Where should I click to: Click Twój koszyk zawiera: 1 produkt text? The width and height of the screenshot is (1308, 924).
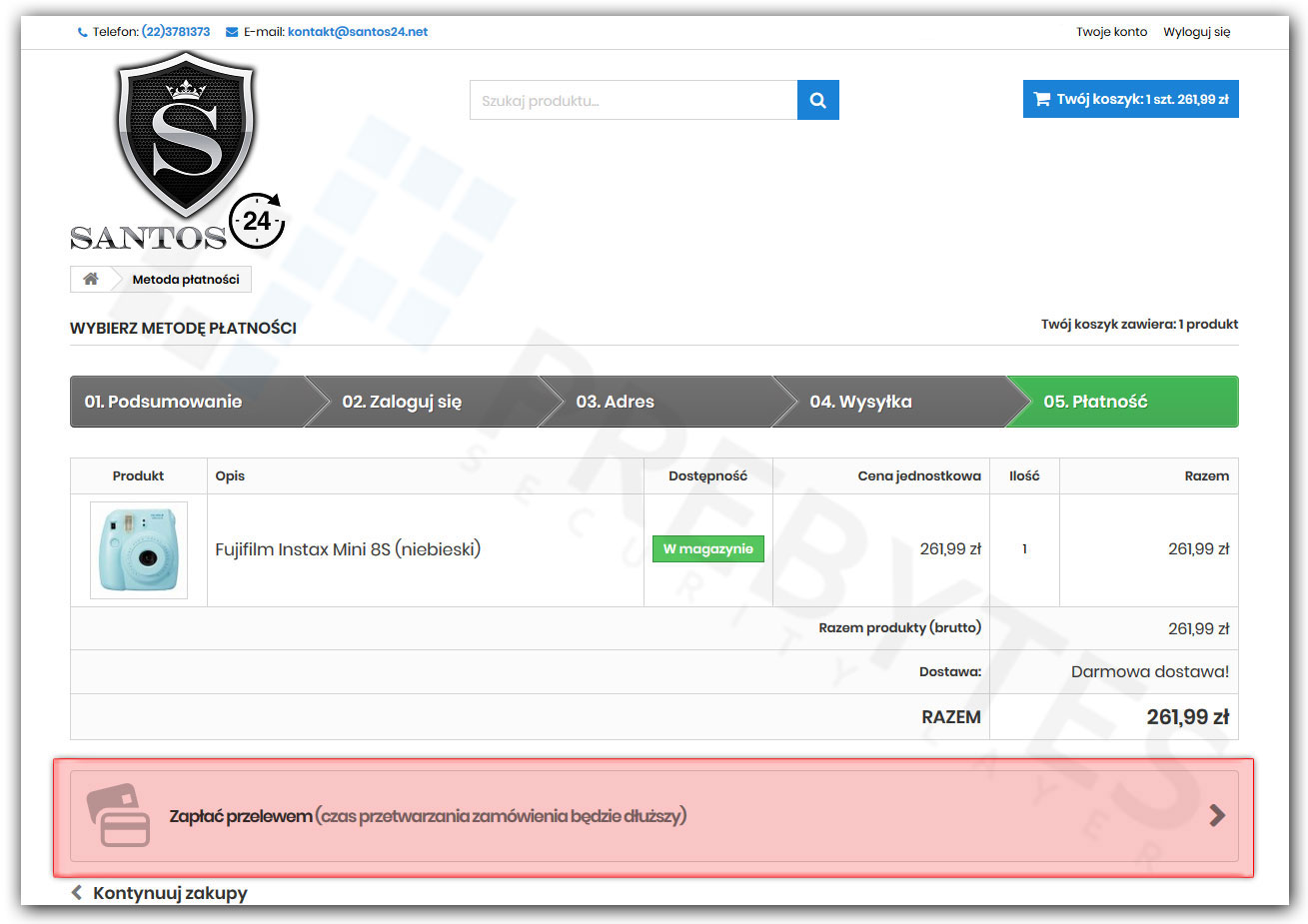(x=1139, y=325)
